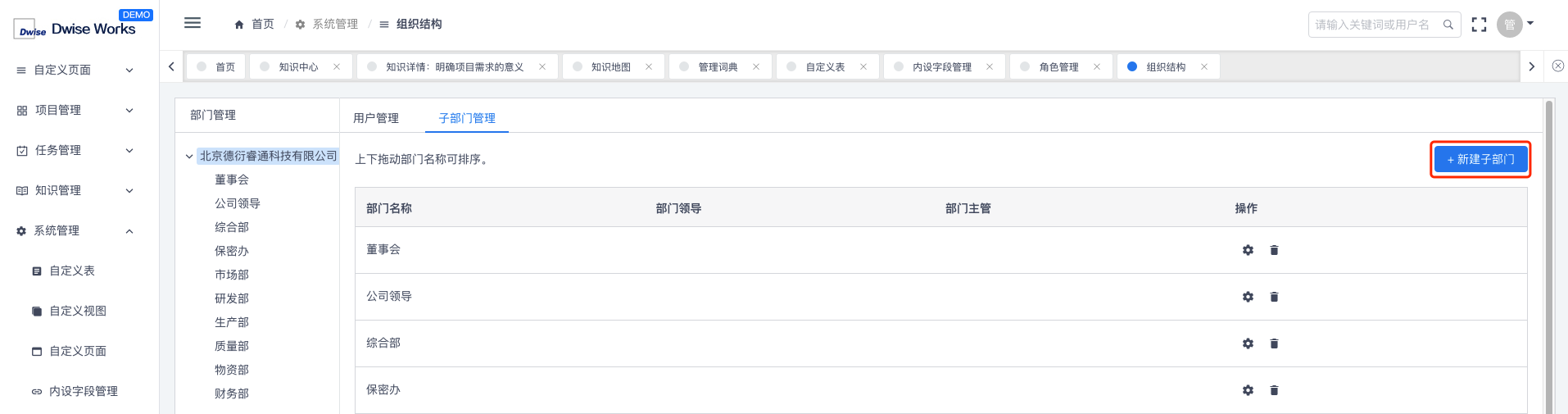Delete the 公司领导 department via trash icon
Image resolution: width=1568 pixels, height=414 pixels.
click(1274, 297)
